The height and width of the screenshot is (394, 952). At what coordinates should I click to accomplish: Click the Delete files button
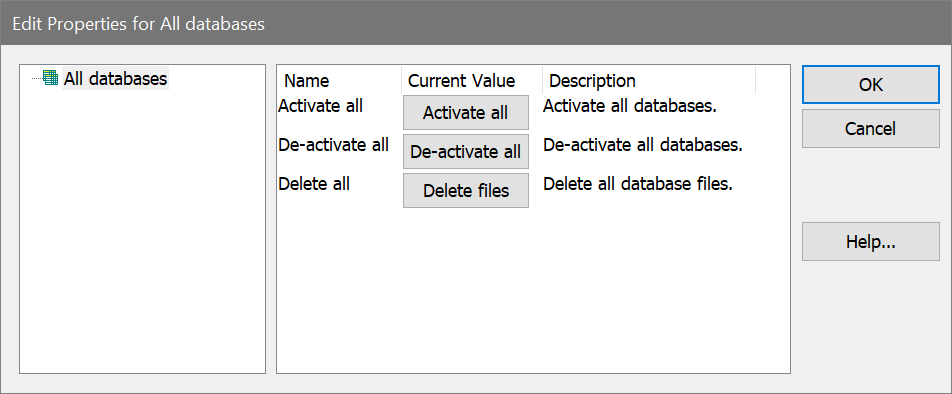click(466, 191)
